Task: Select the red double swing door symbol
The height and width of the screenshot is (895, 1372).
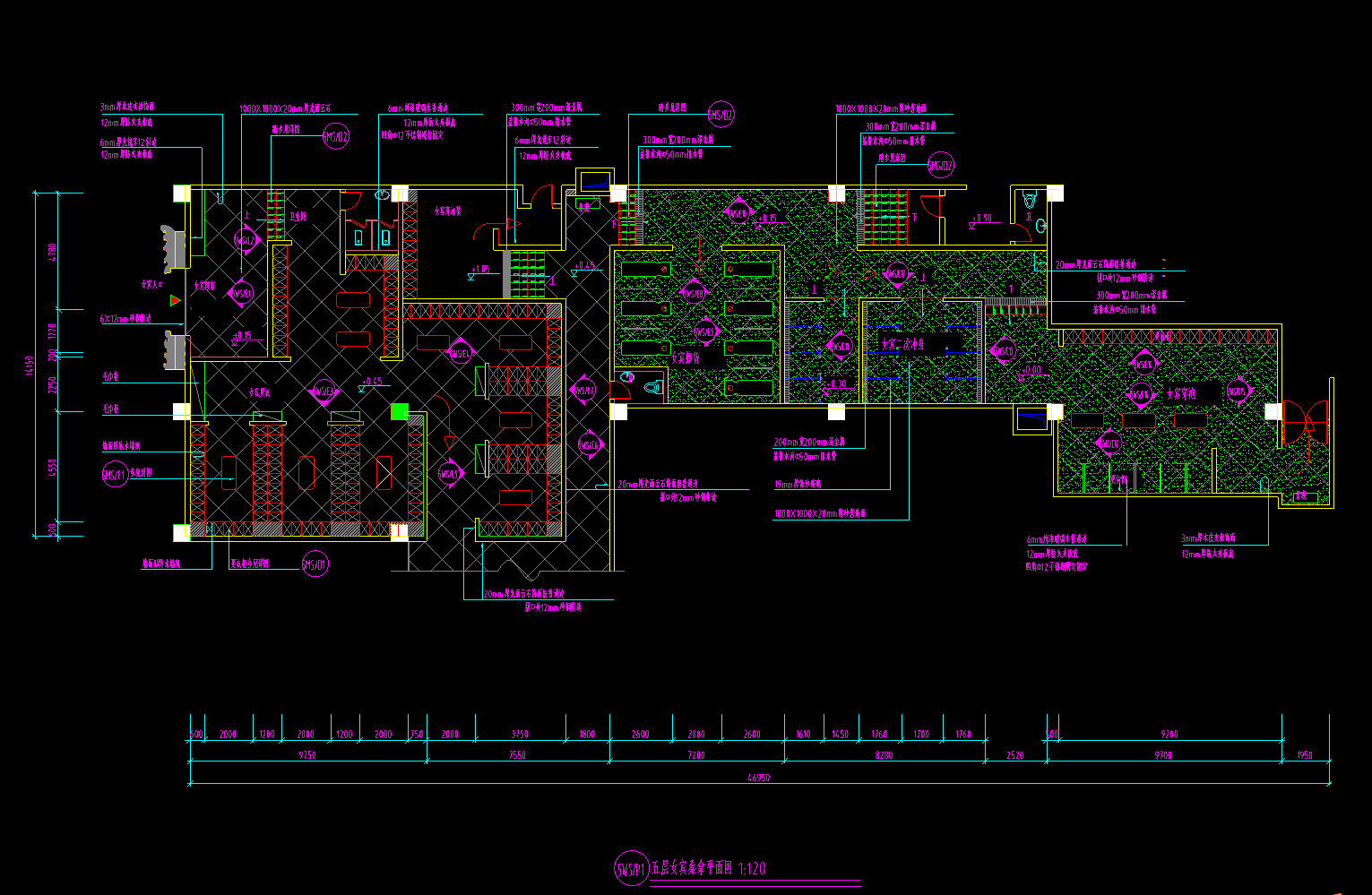Action: pyautogui.click(x=1302, y=423)
